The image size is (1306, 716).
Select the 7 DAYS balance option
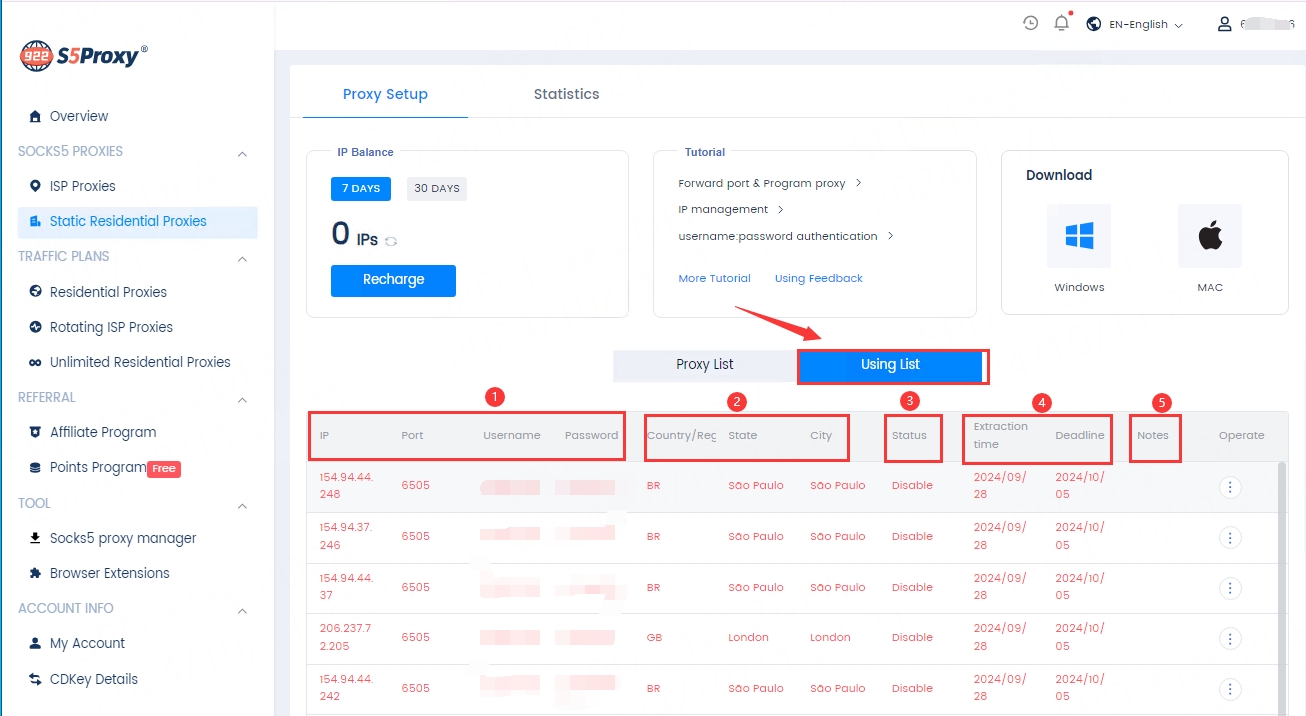361,189
